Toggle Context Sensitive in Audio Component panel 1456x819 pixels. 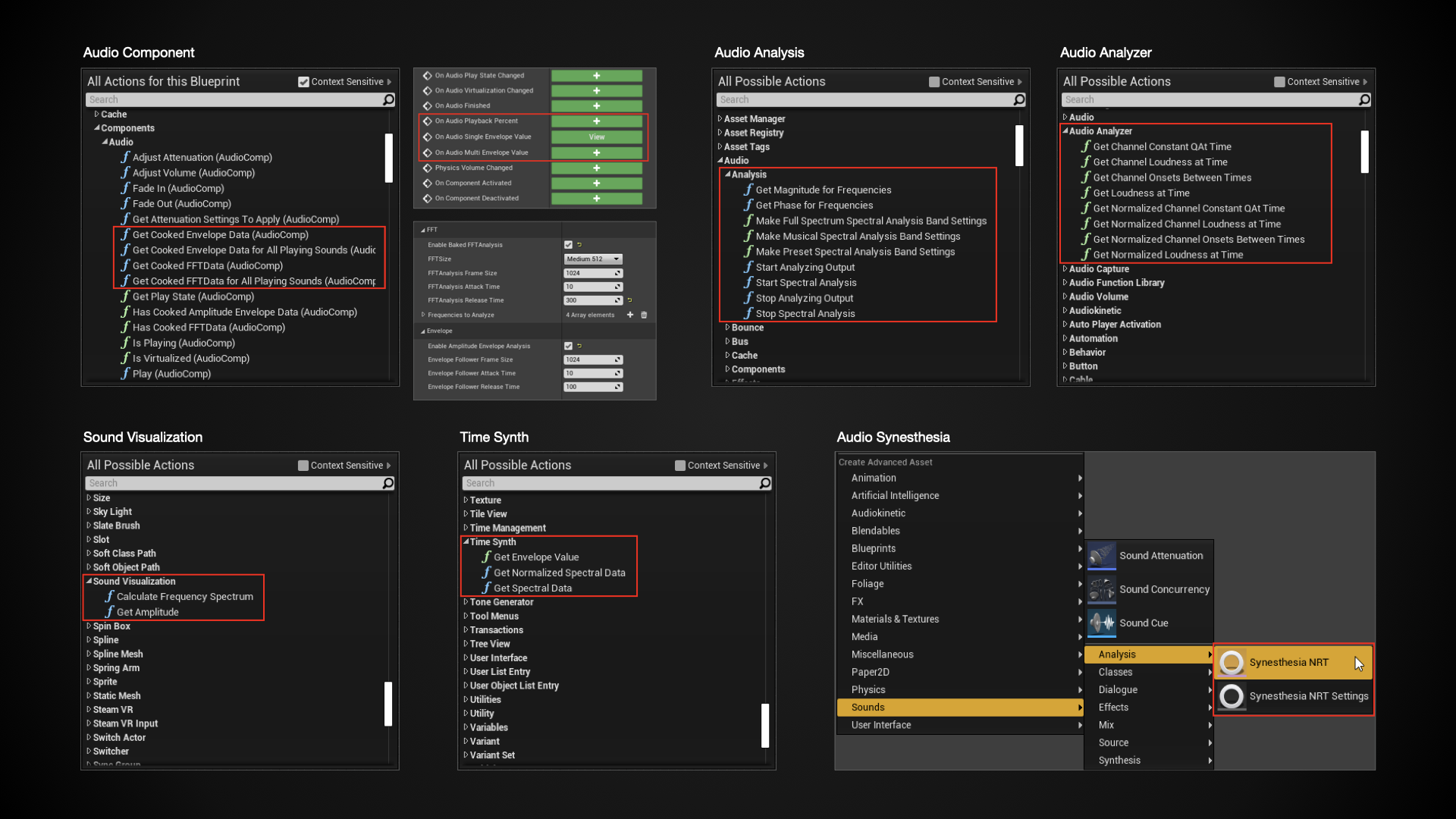(x=303, y=82)
